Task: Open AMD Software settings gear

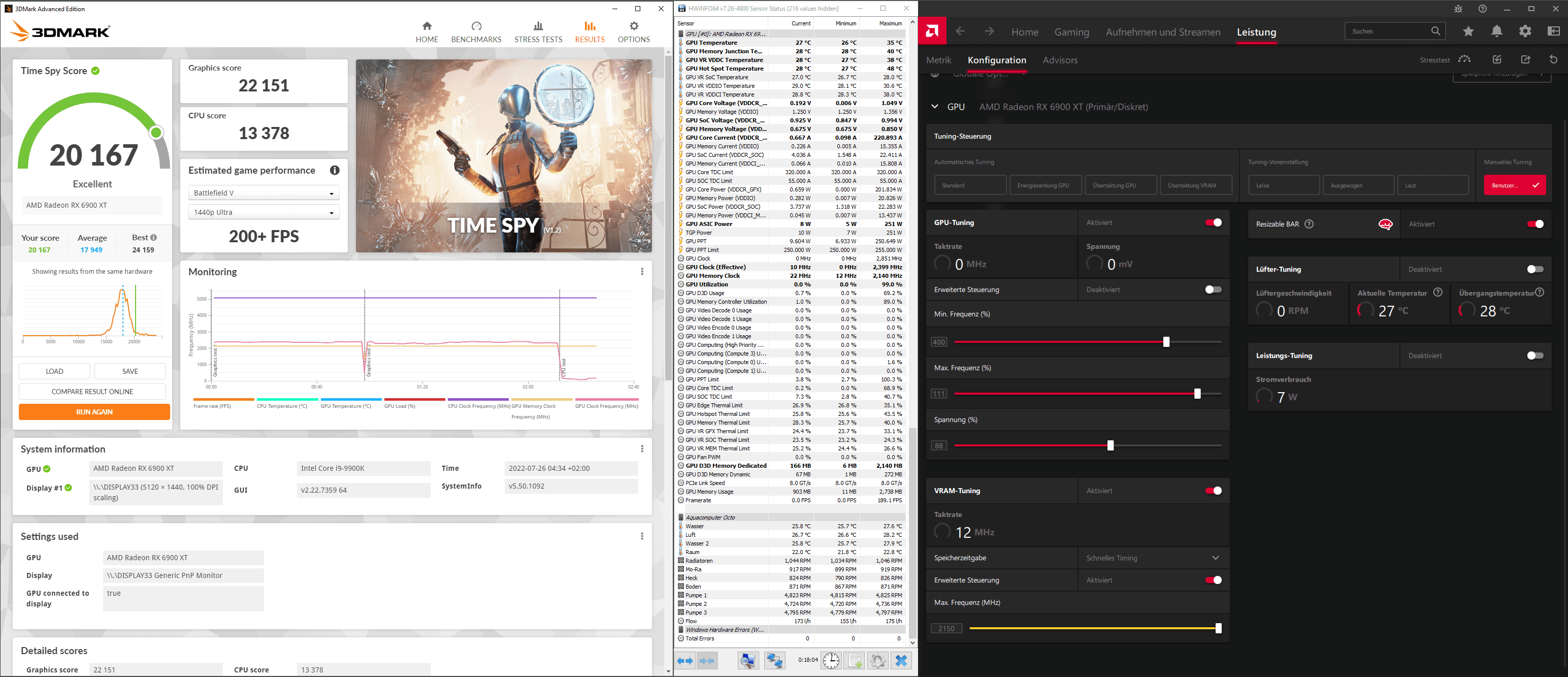Action: point(1525,31)
